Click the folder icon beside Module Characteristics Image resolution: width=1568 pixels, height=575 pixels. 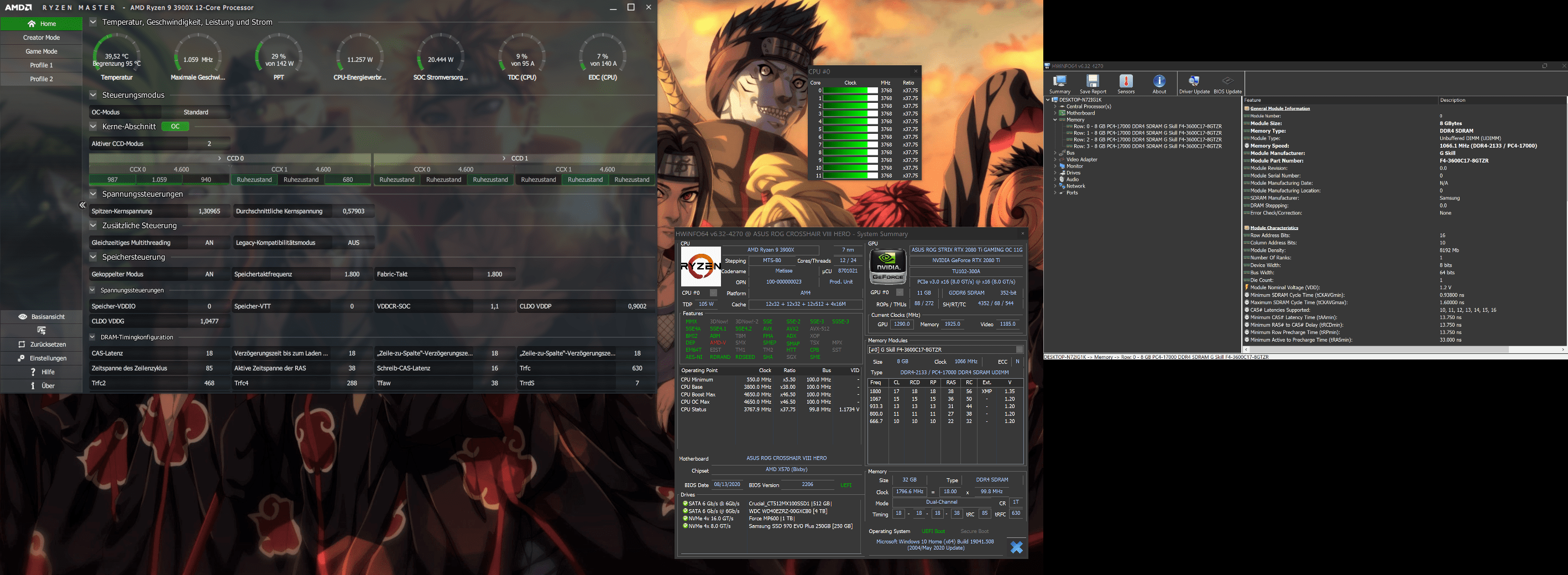1247,228
